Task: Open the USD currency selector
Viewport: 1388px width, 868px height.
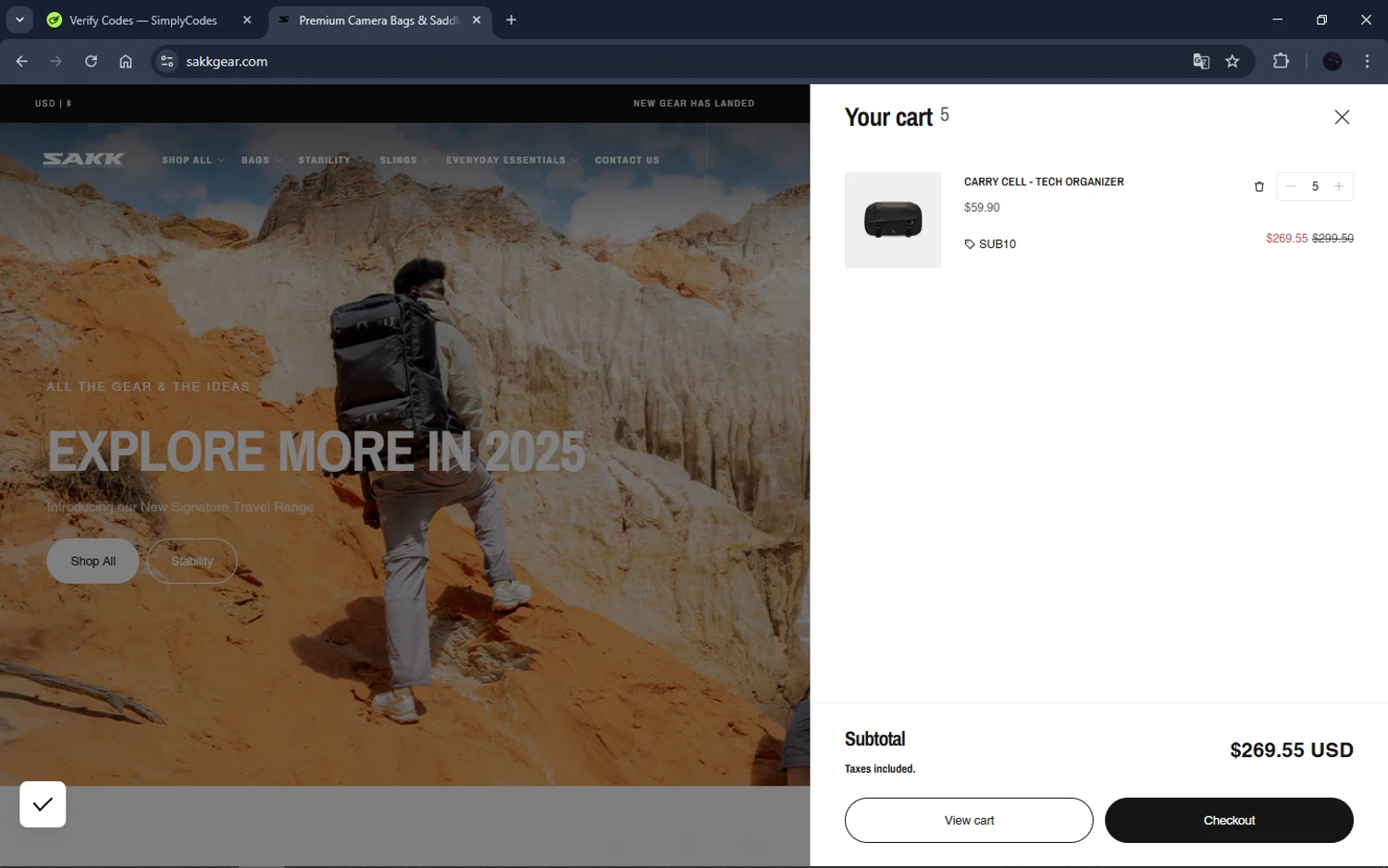Action: pyautogui.click(x=53, y=104)
